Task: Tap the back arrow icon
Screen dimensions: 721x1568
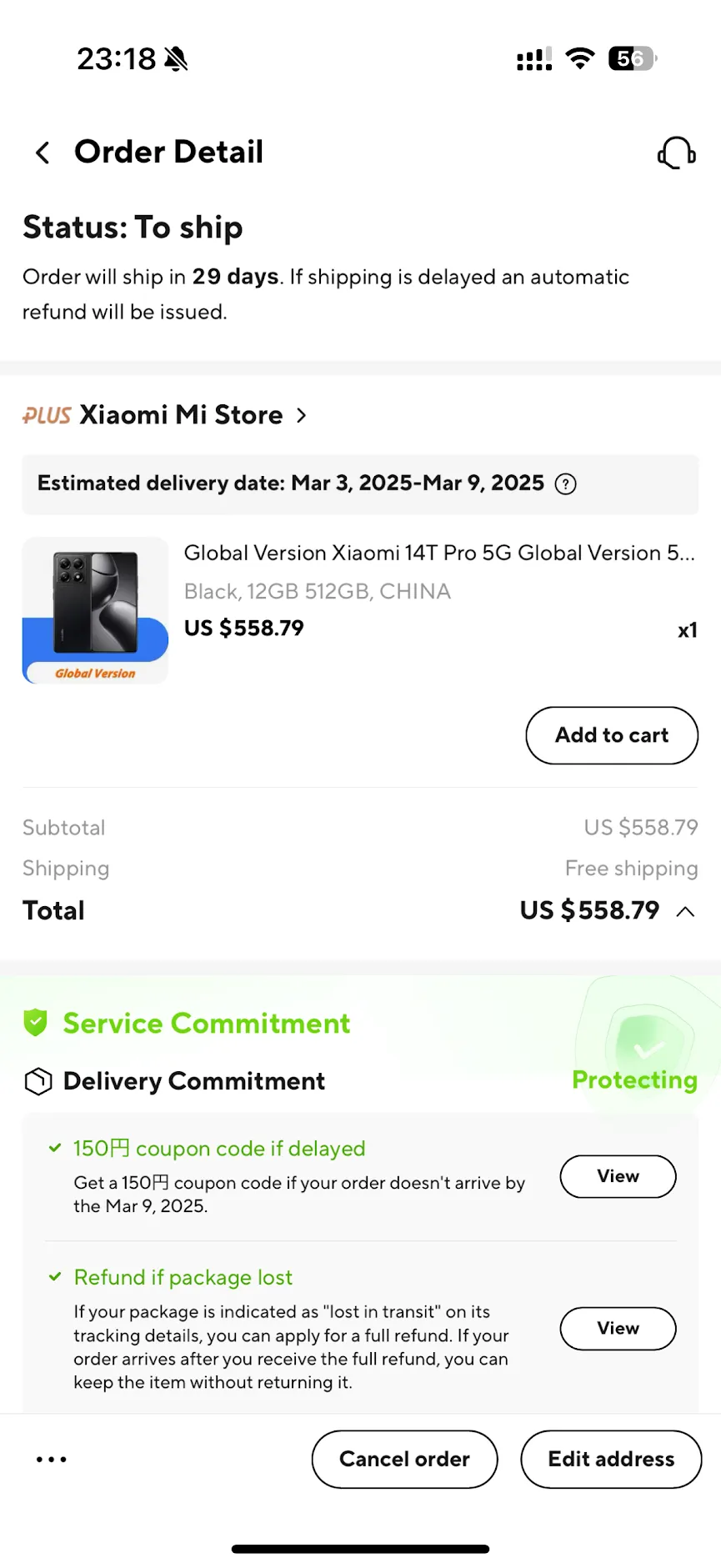Action: coord(43,153)
